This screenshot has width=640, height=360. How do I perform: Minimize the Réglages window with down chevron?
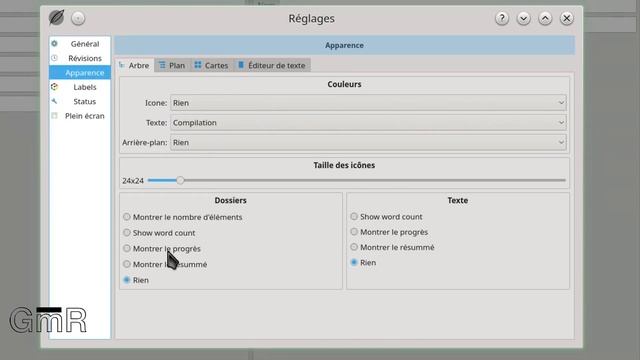pyautogui.click(x=523, y=18)
